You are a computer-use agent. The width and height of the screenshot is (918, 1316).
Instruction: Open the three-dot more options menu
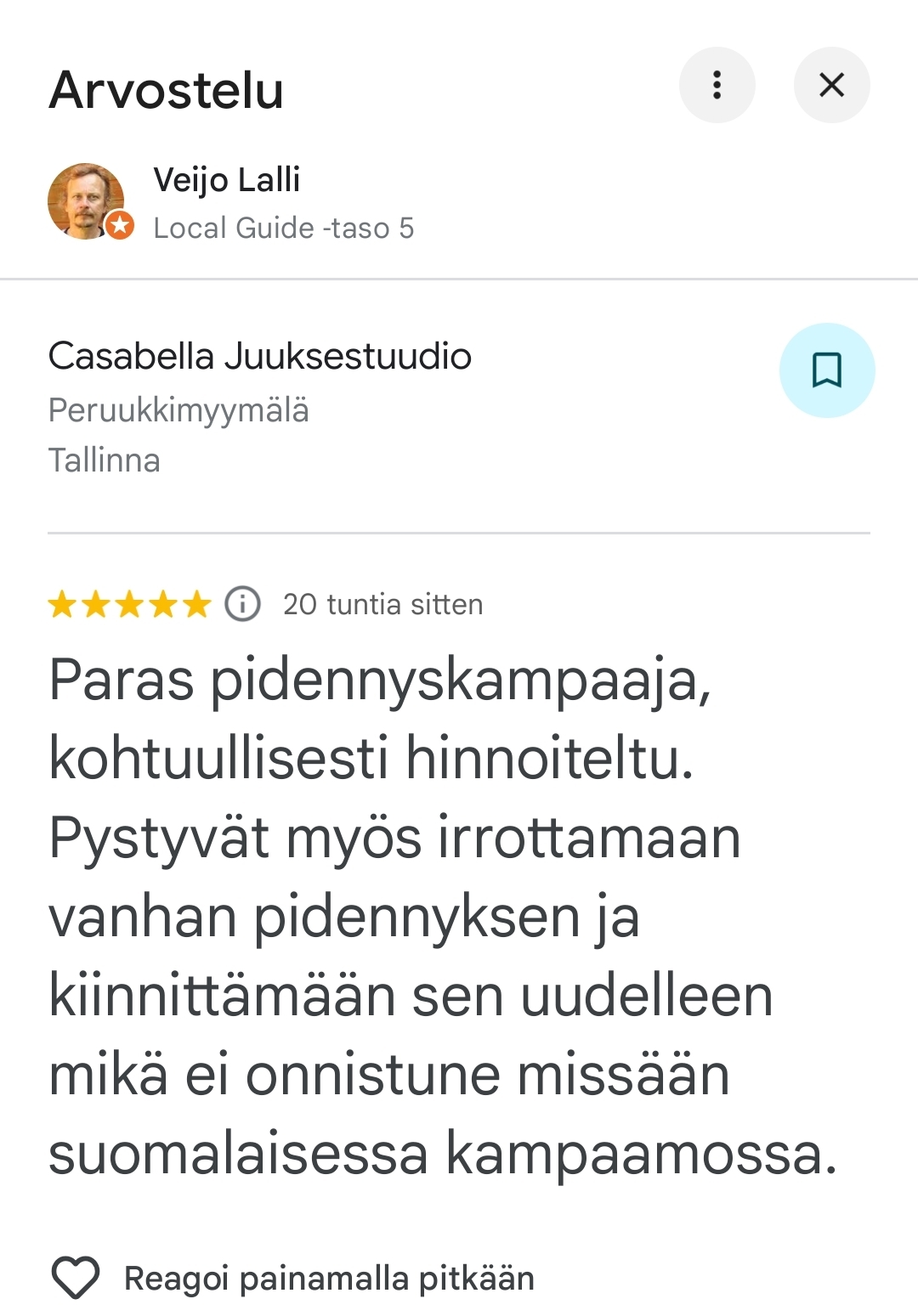coord(717,85)
